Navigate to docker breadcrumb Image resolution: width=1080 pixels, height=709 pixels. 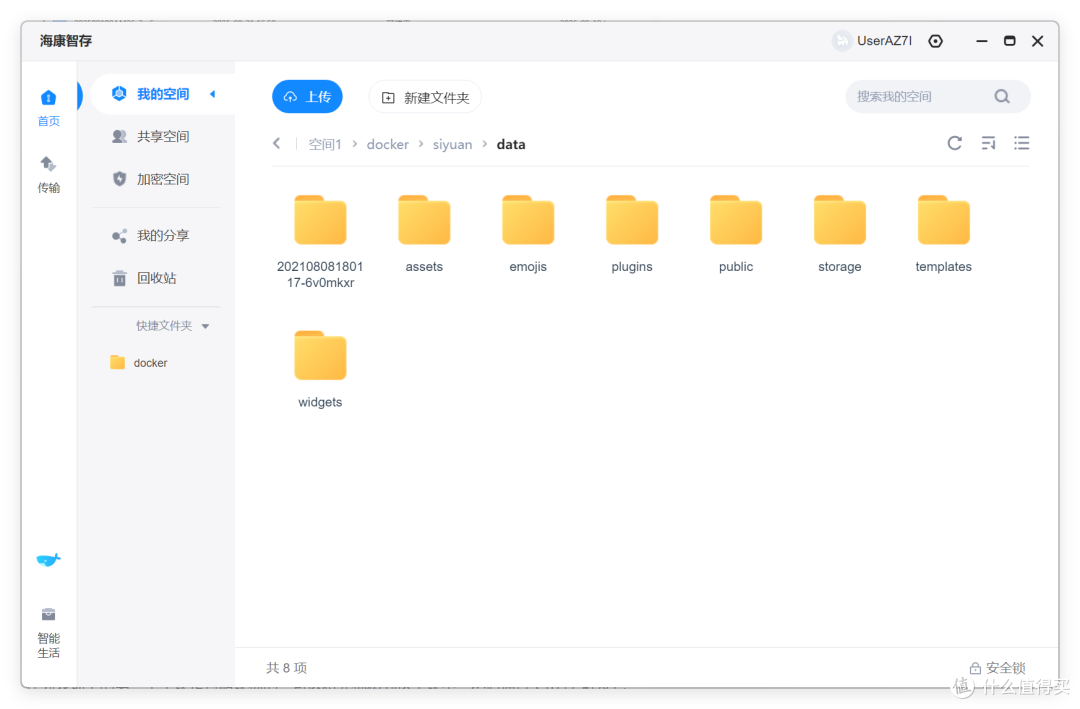(x=387, y=144)
